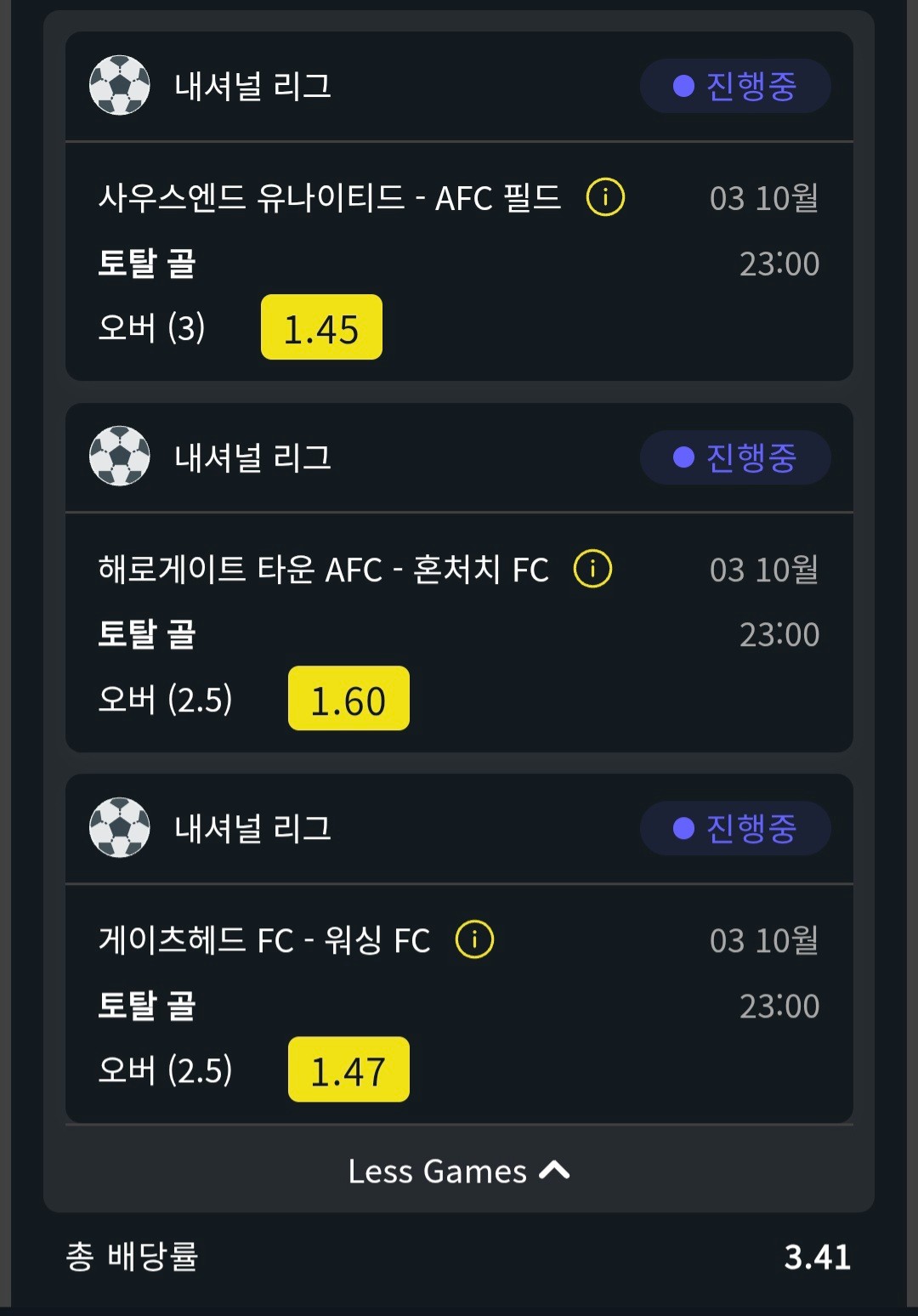This screenshot has width=918, height=1316.
Task: Click soccer ball icon above 게이츠헤드 FC match
Action: coord(120,827)
